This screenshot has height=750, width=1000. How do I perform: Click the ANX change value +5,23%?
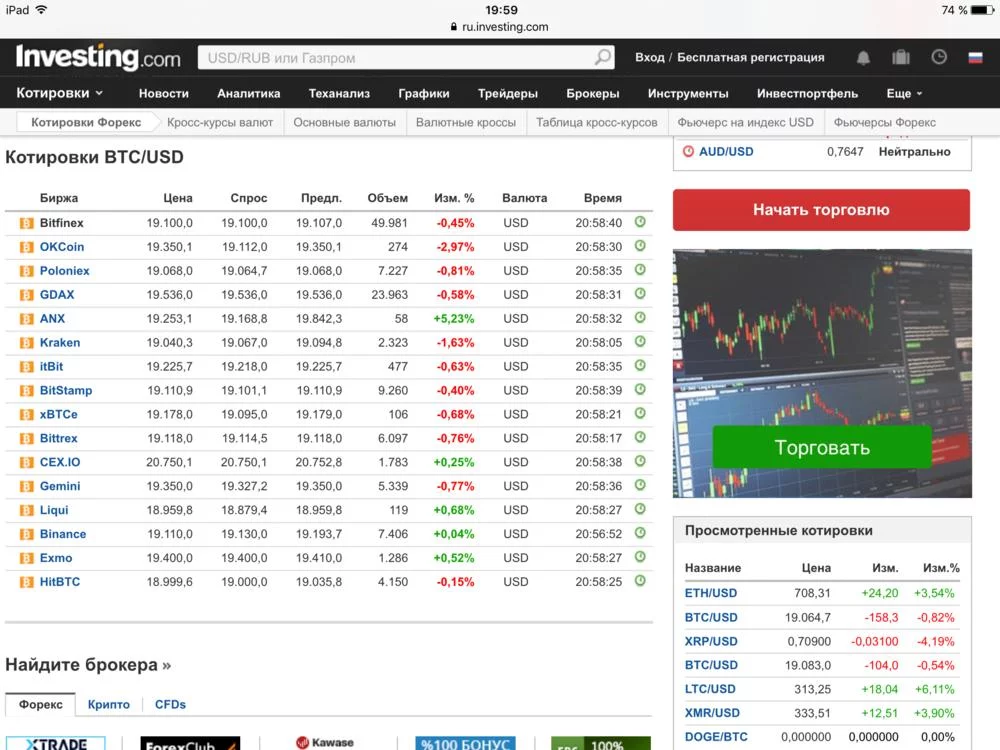(454, 318)
